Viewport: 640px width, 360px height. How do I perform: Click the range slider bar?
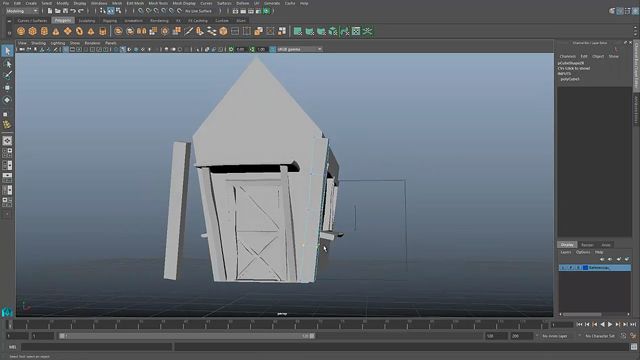point(187,336)
